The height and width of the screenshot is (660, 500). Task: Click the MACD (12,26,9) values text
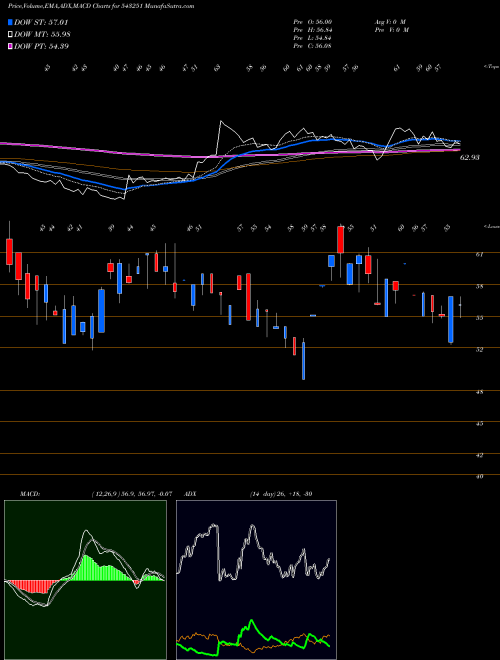(x=131, y=494)
